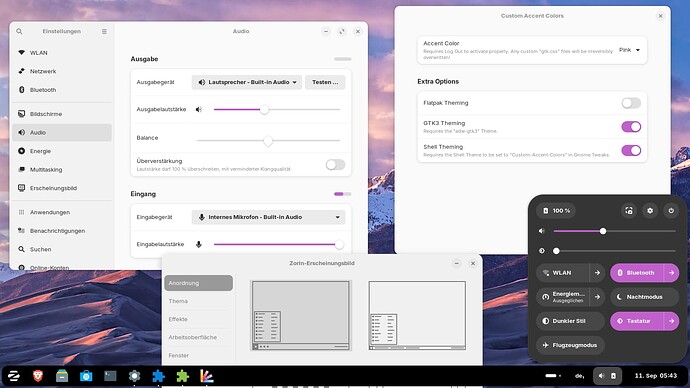Image resolution: width=690 pixels, height=388 pixels.
Task: Disable the GTK3 Theming switch
Action: tap(631, 127)
